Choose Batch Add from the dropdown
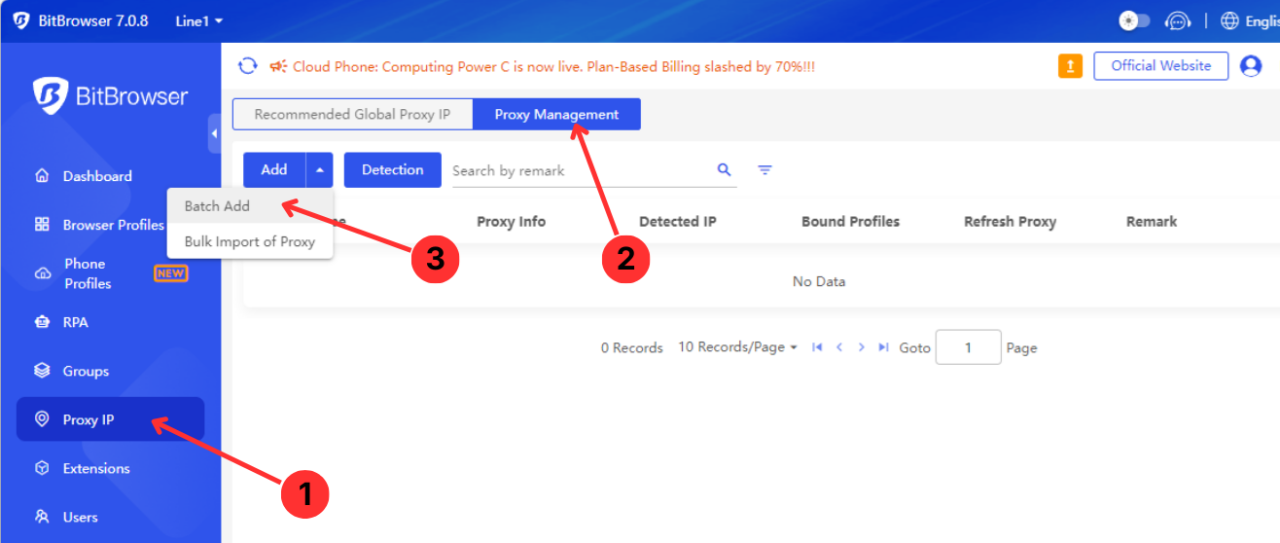 coord(250,206)
